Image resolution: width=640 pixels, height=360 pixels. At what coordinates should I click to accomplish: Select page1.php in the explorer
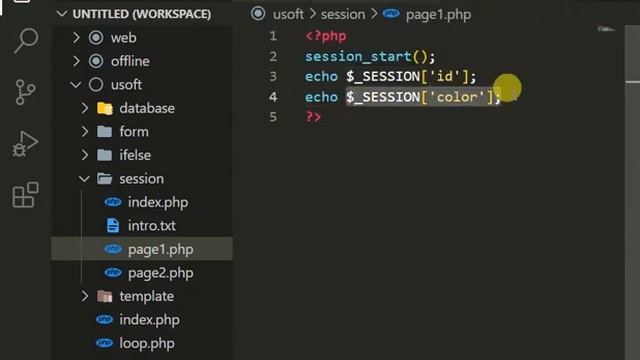pyautogui.click(x=142, y=249)
